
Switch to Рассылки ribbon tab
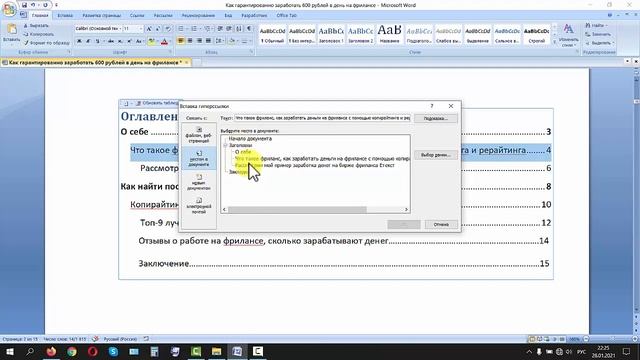coord(163,16)
